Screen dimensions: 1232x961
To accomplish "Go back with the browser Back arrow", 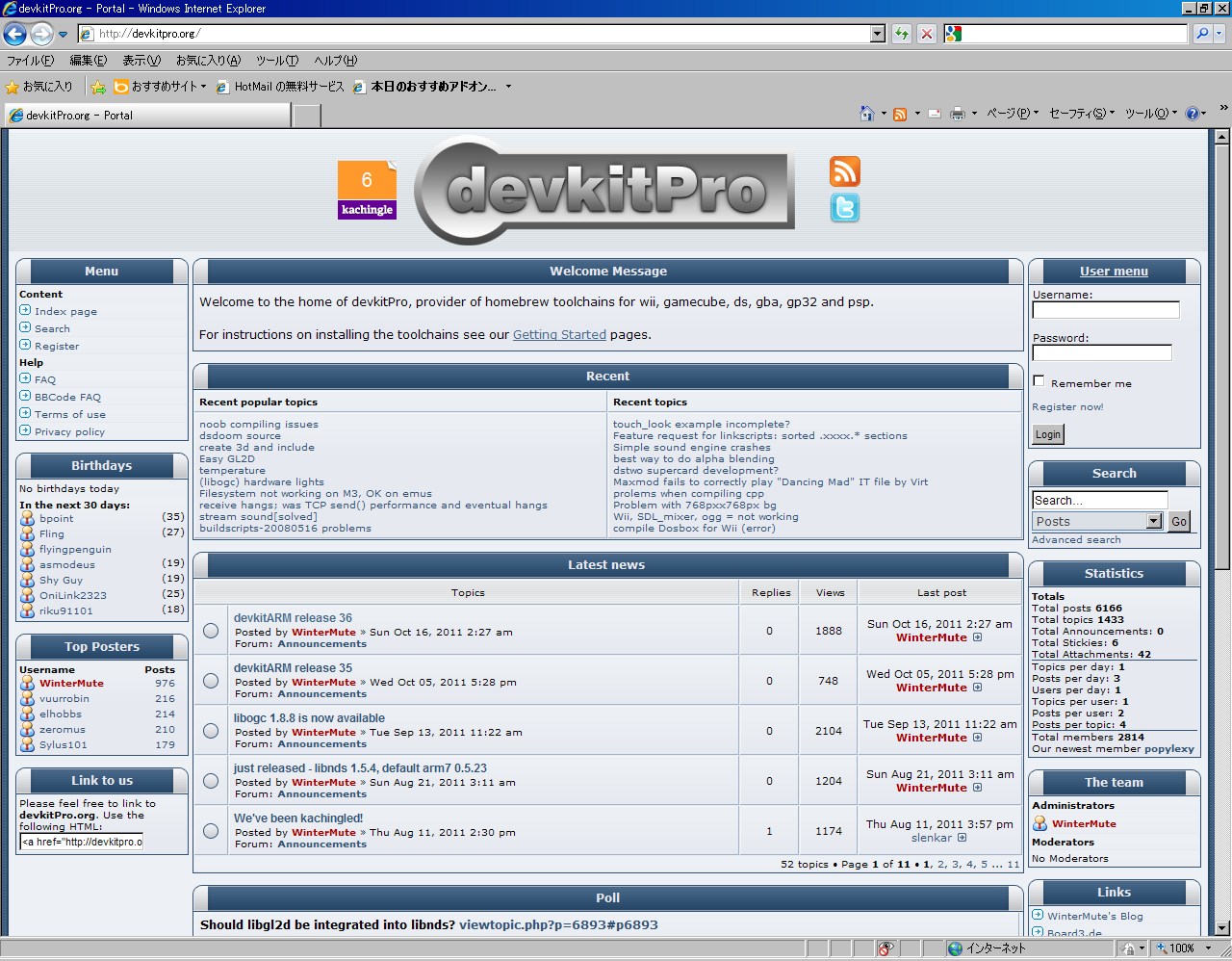I will click(x=15, y=34).
